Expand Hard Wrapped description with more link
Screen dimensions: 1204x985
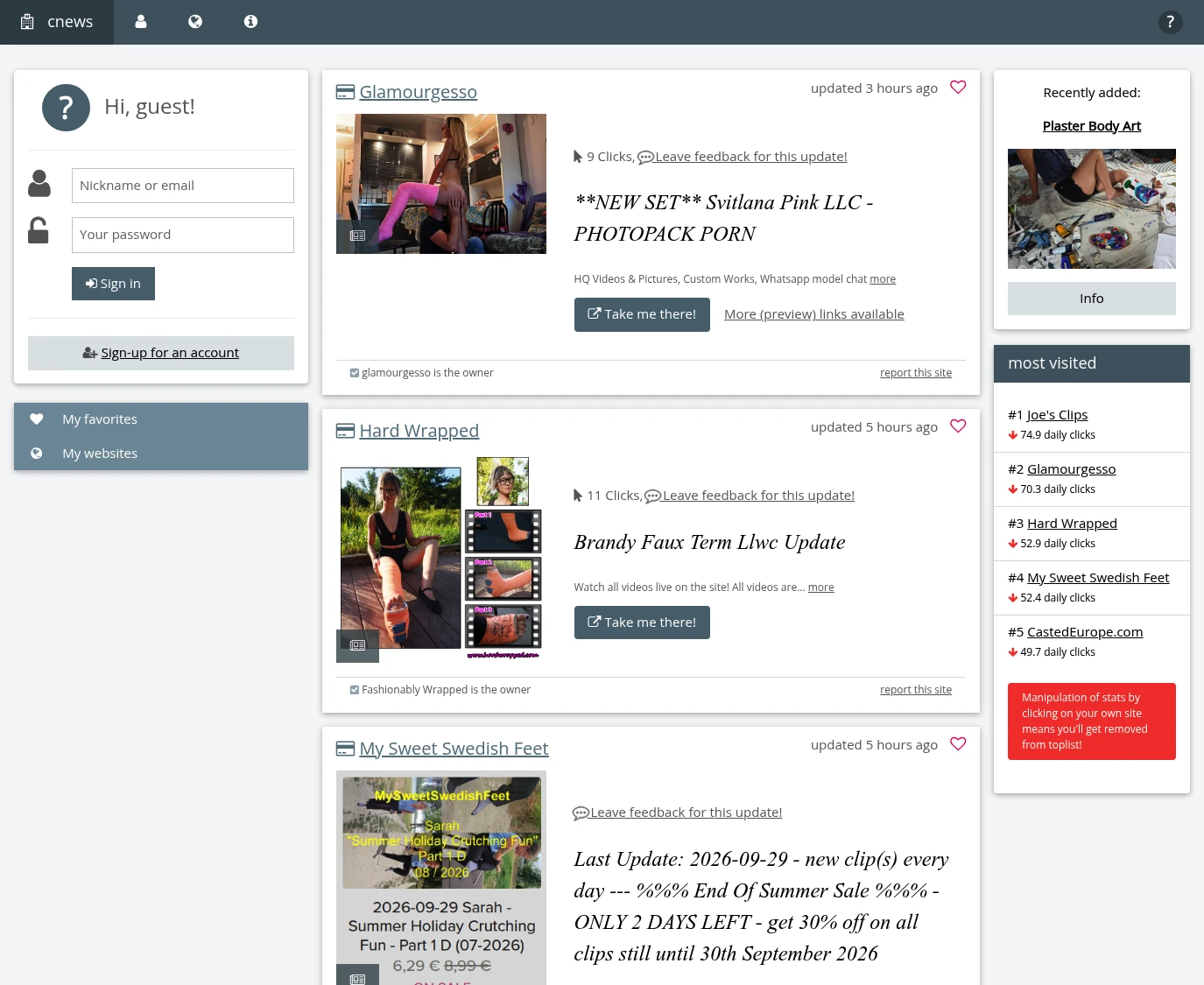(x=820, y=587)
